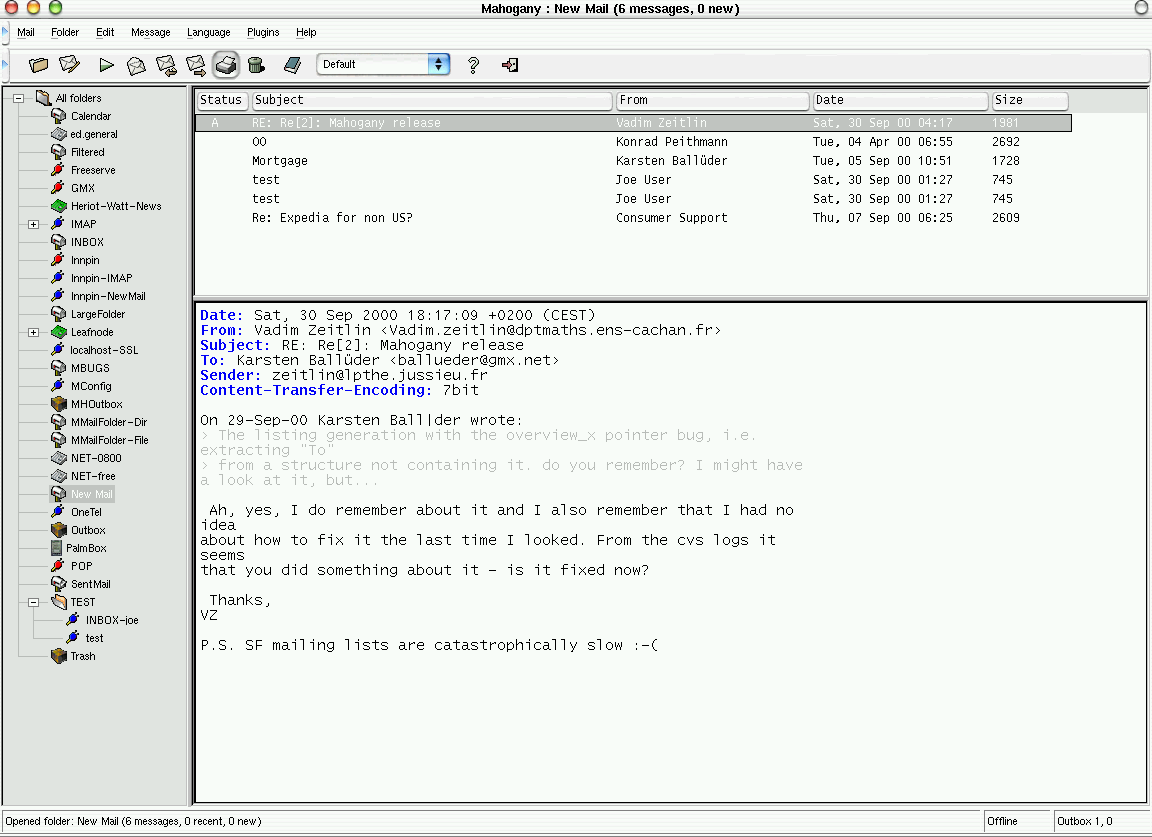Click the exit door toolbar icon
The image size is (1152, 837).
point(510,65)
